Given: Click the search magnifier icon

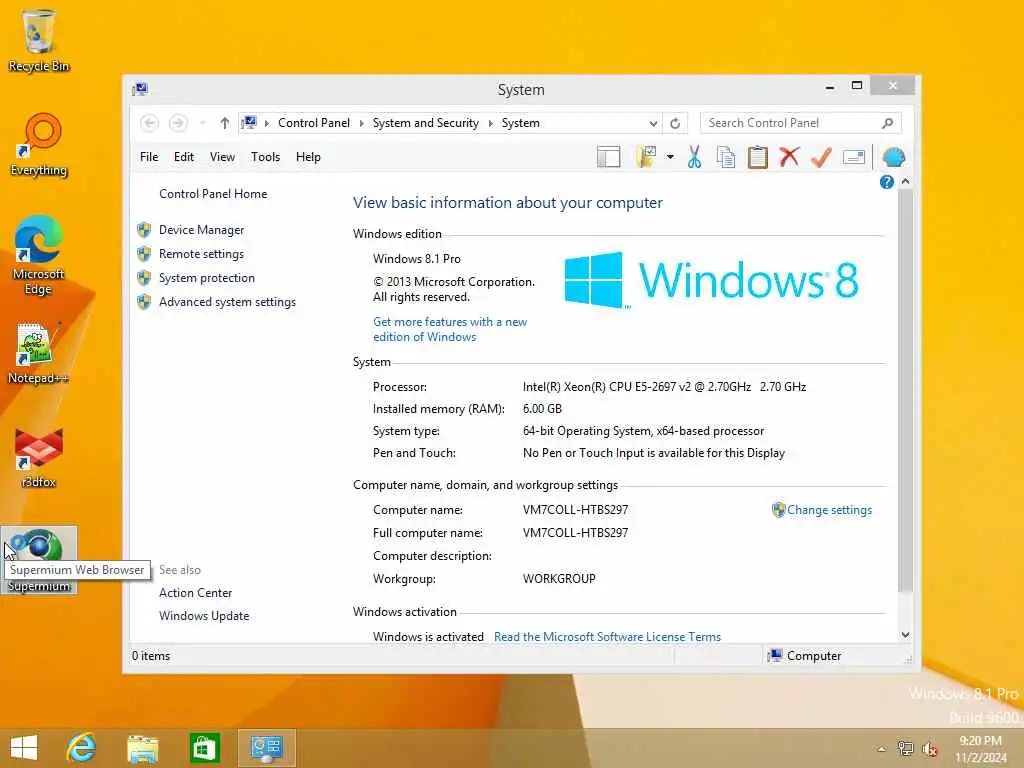Looking at the screenshot, I should (x=887, y=123).
